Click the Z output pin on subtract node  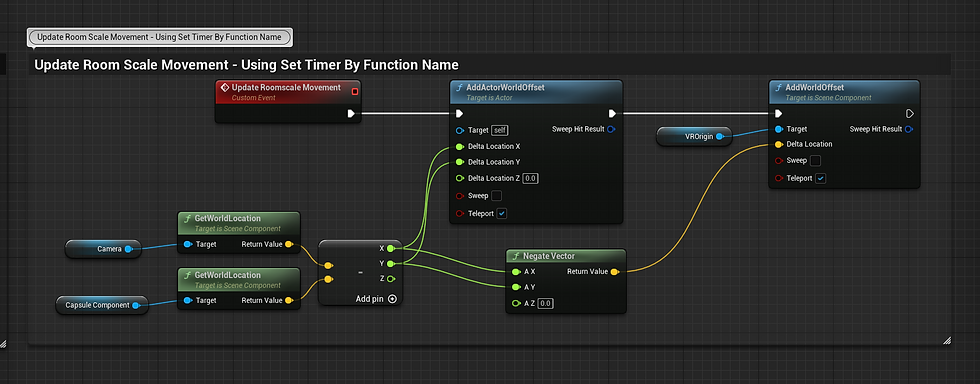point(391,278)
